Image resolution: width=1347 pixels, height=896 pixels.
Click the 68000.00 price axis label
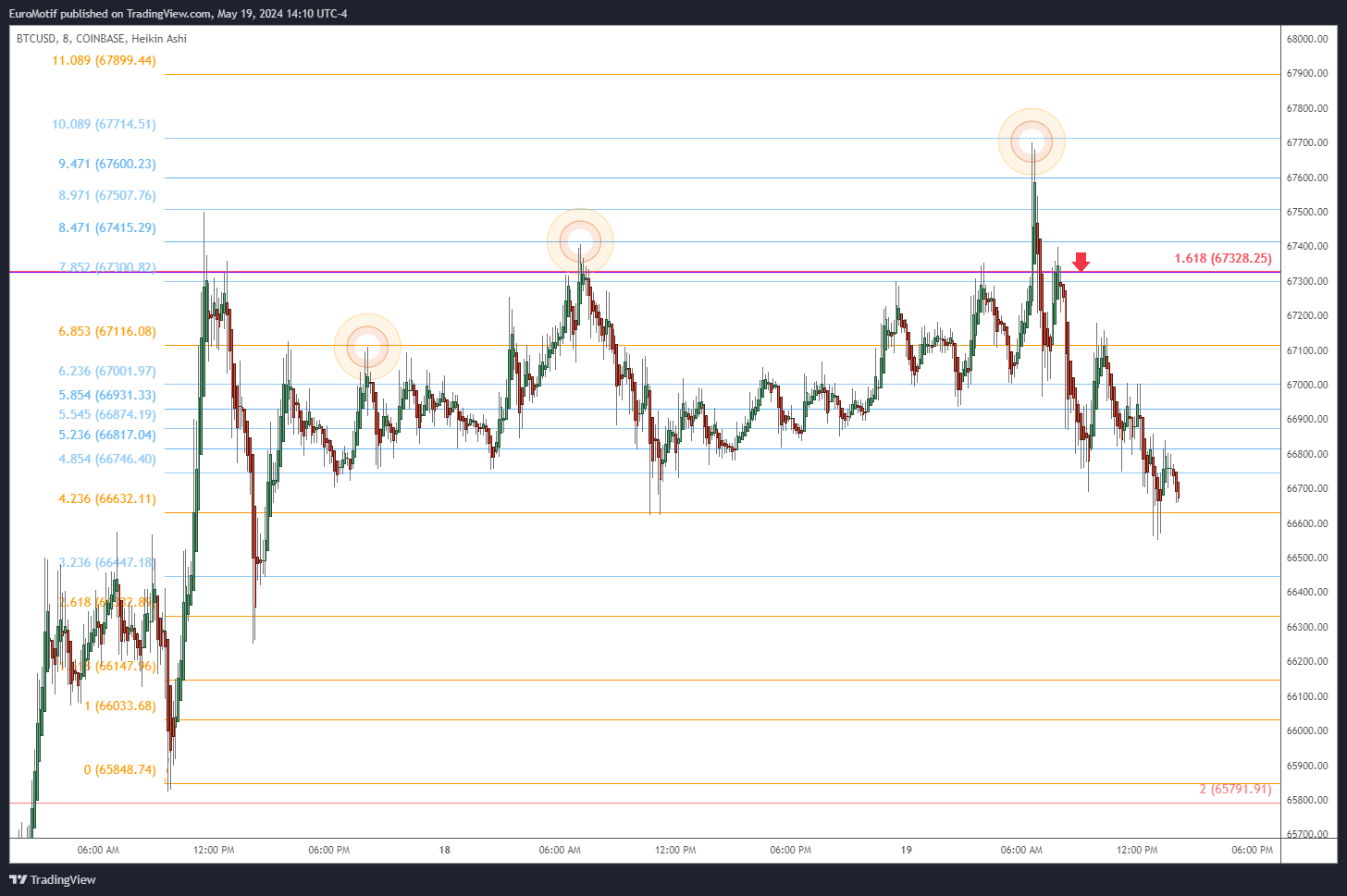pyautogui.click(x=1307, y=39)
